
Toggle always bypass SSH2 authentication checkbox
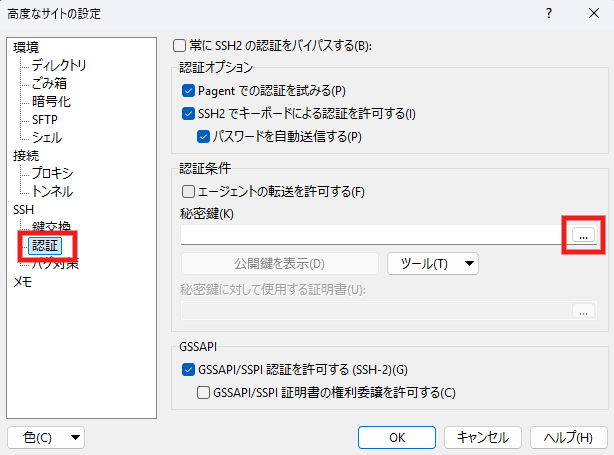coord(180,46)
